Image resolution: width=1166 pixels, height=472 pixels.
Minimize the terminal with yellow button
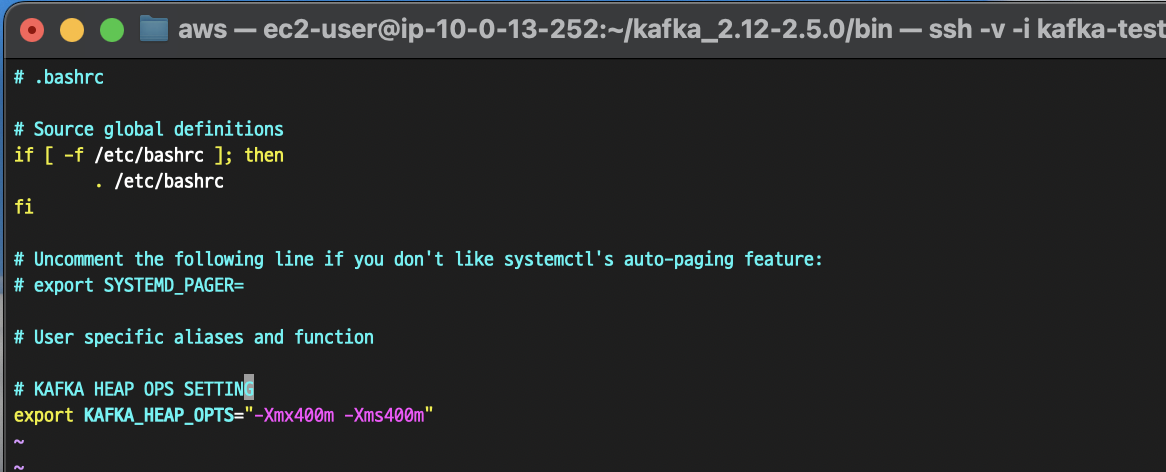coord(72,30)
